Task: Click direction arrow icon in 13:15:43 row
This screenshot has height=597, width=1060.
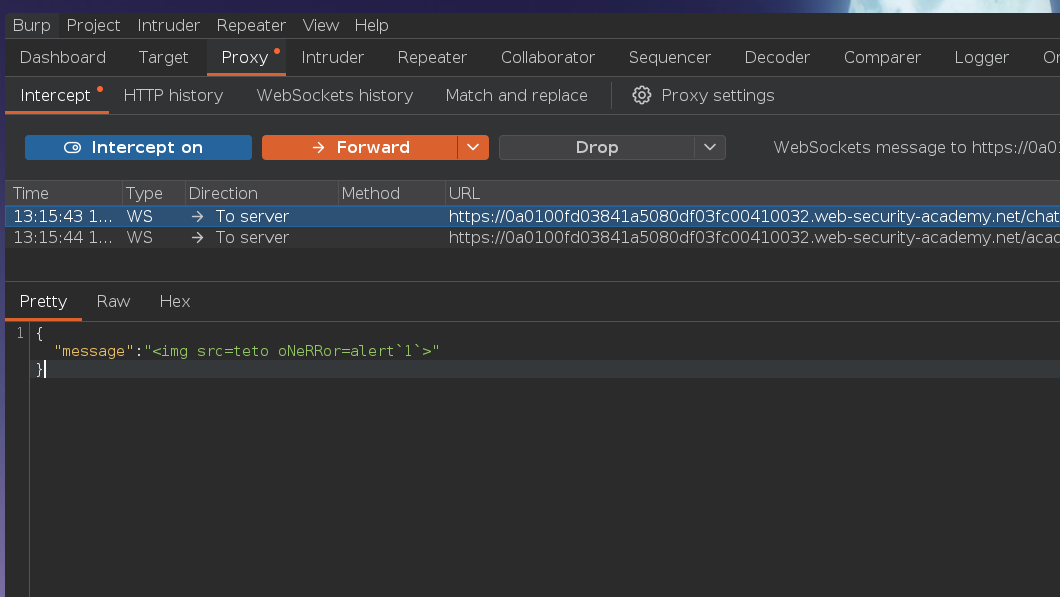Action: [x=197, y=216]
